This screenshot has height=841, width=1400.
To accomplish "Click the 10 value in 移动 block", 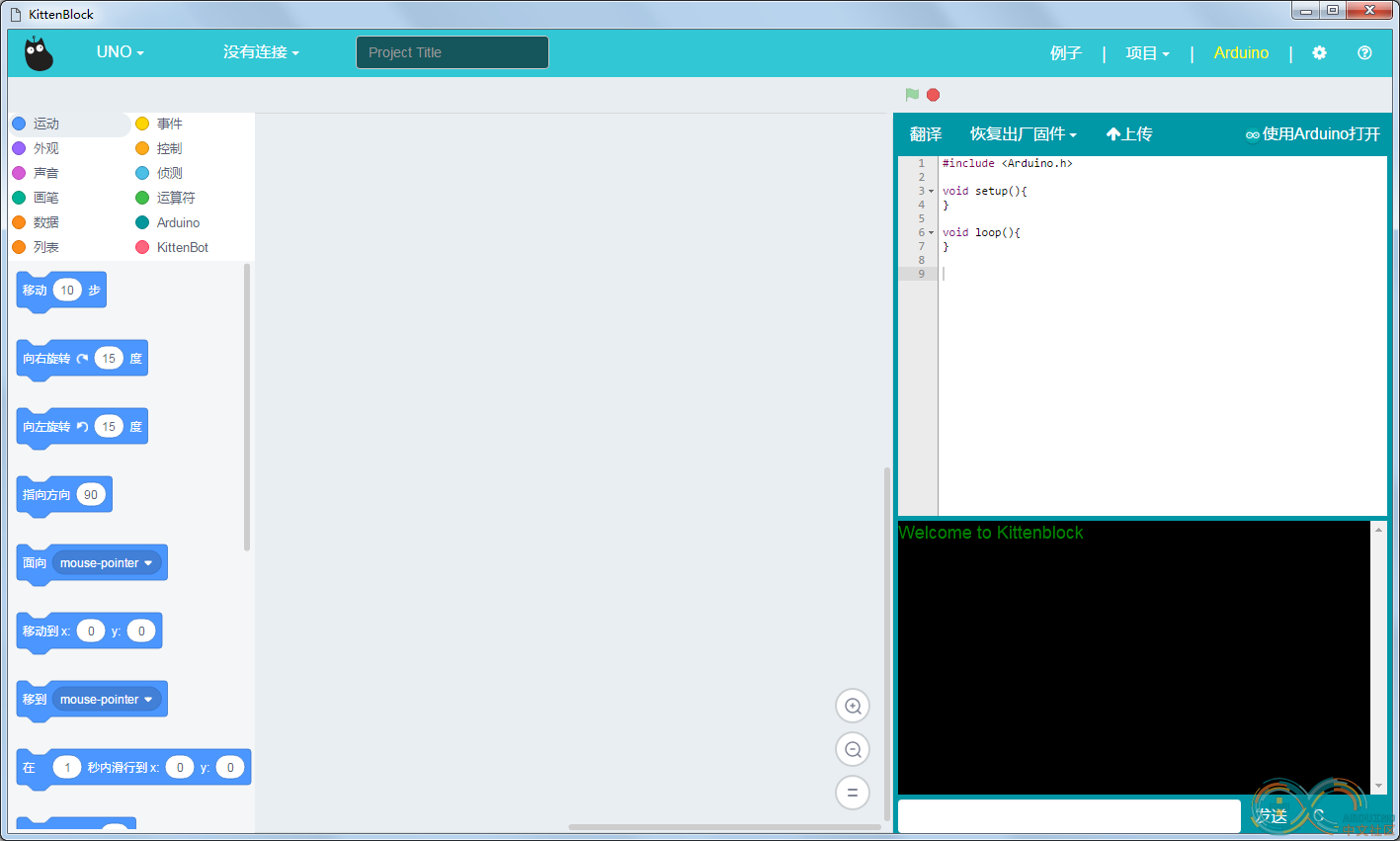I will click(67, 291).
